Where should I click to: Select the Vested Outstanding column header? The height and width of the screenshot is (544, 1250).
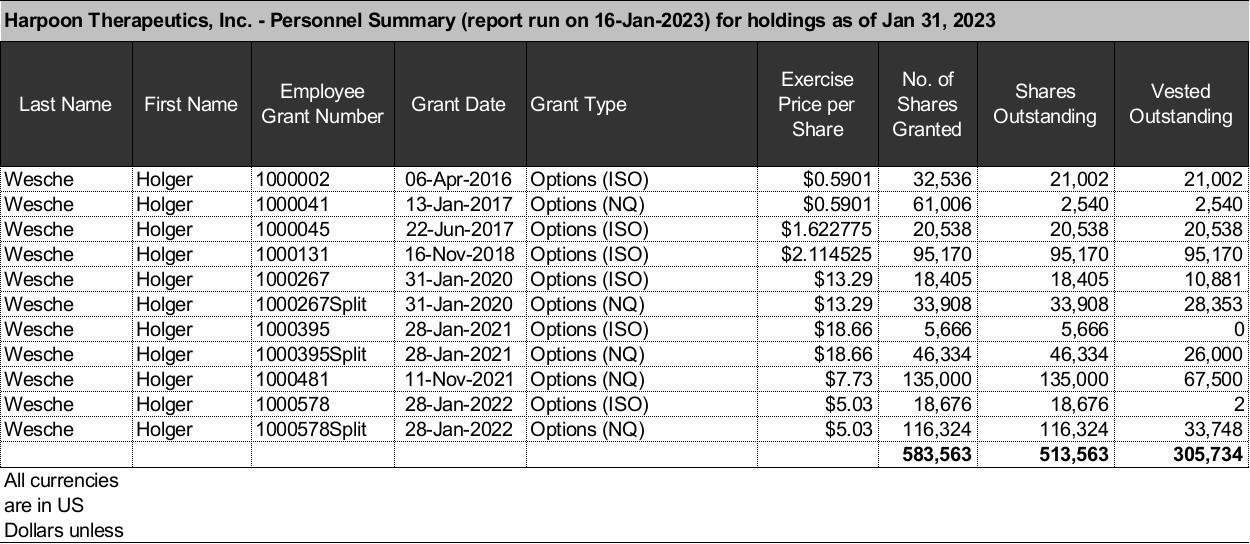click(1180, 104)
